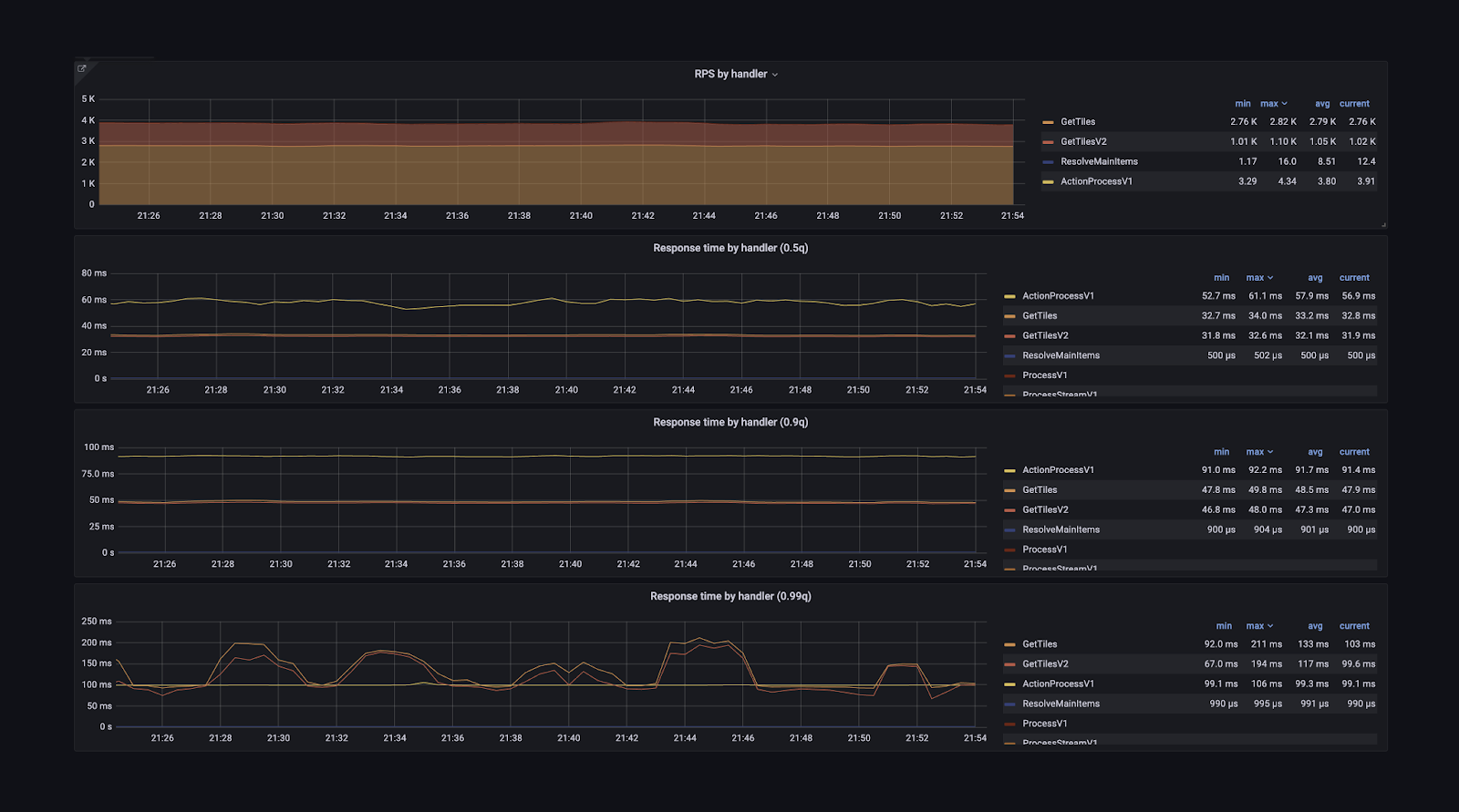The image size is (1459, 812).
Task: Sort RPS by handler legend by min column
Action: pos(1243,104)
